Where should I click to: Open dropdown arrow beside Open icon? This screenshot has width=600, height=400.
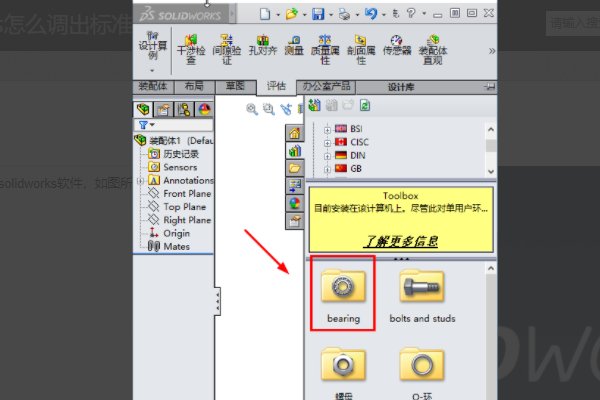pos(305,15)
